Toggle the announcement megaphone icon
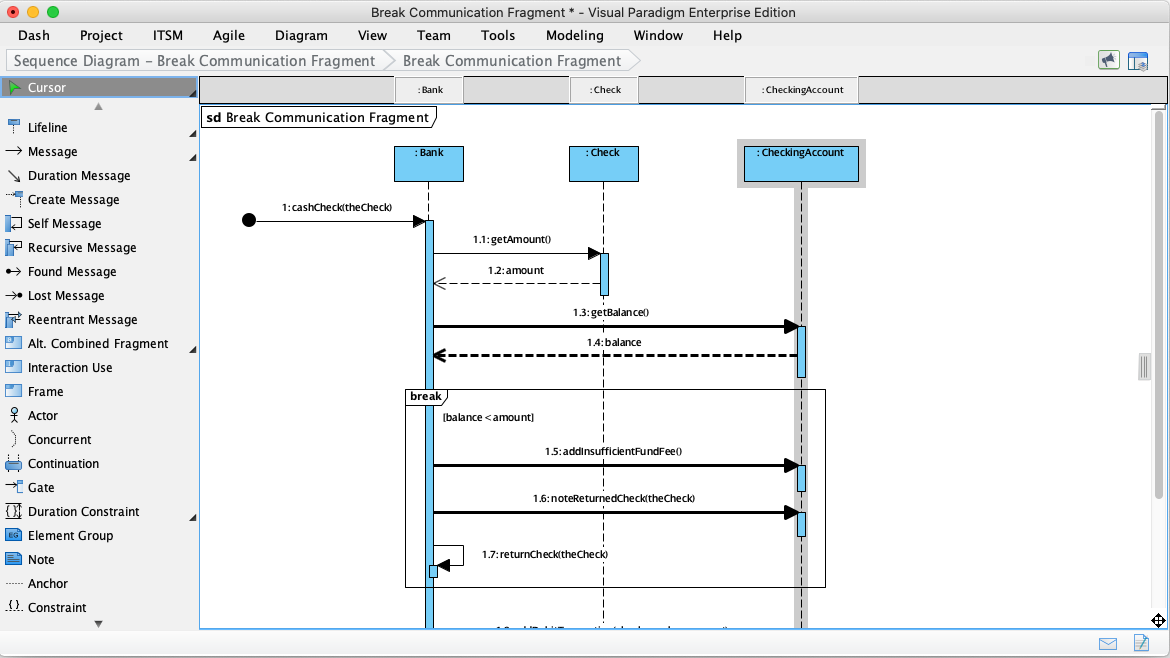 (x=1108, y=60)
